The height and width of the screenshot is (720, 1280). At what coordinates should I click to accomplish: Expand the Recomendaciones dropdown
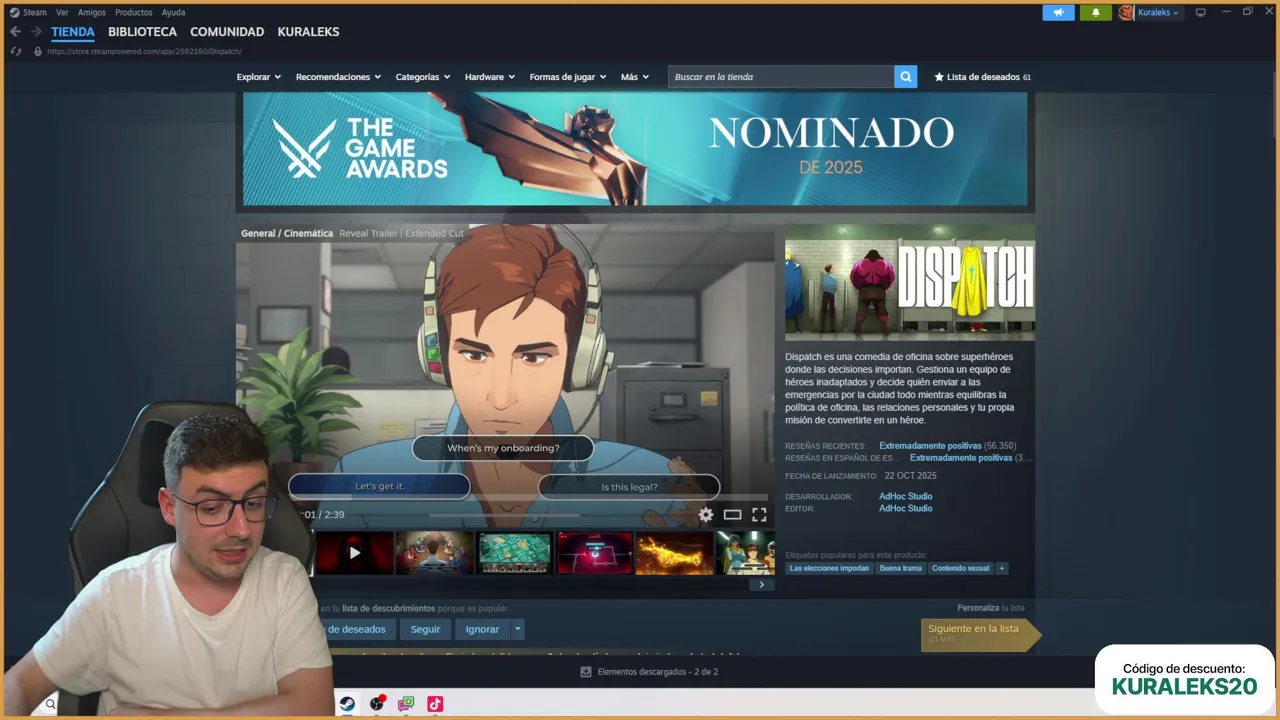[x=338, y=77]
